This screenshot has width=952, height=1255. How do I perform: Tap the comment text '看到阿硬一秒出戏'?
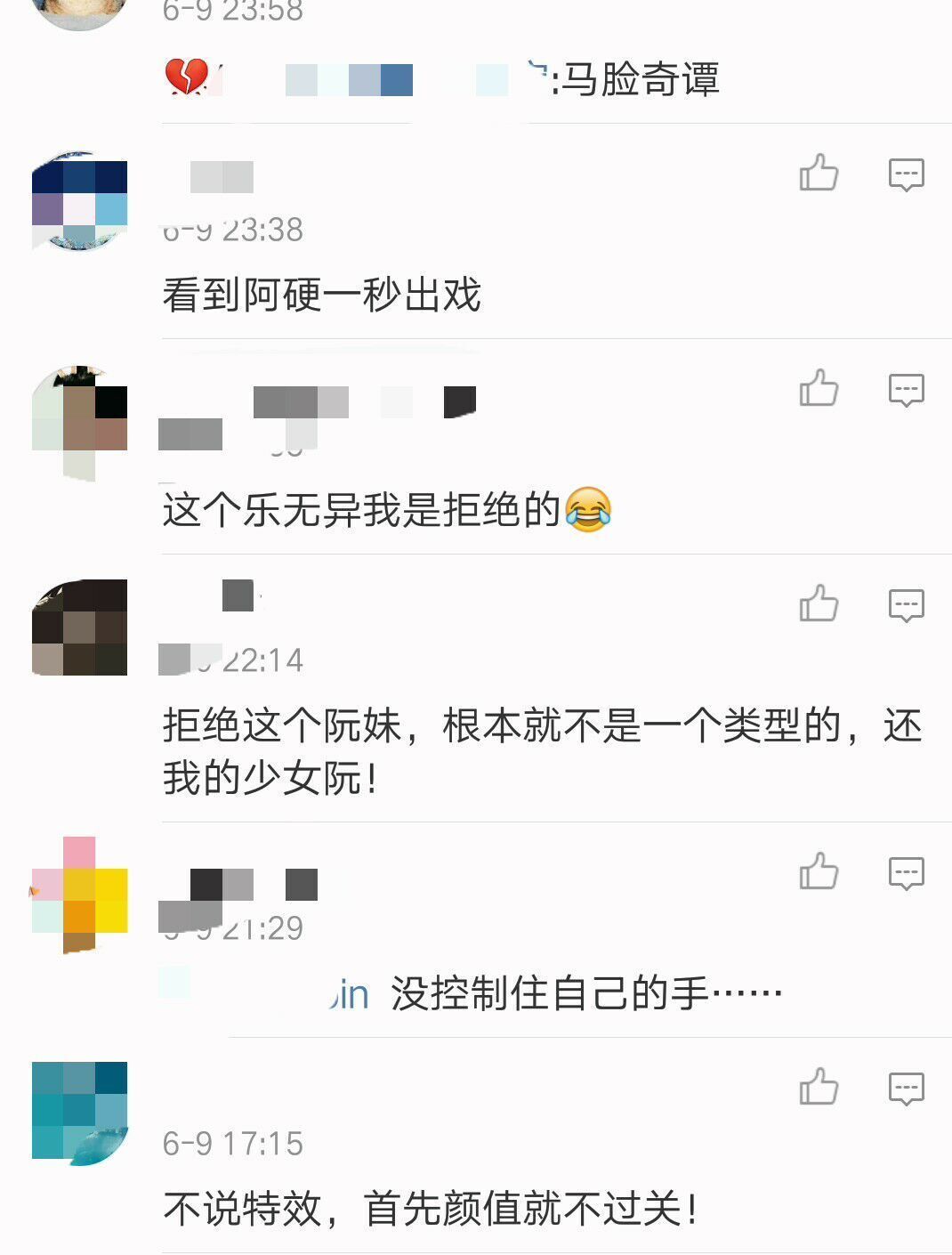(x=322, y=296)
